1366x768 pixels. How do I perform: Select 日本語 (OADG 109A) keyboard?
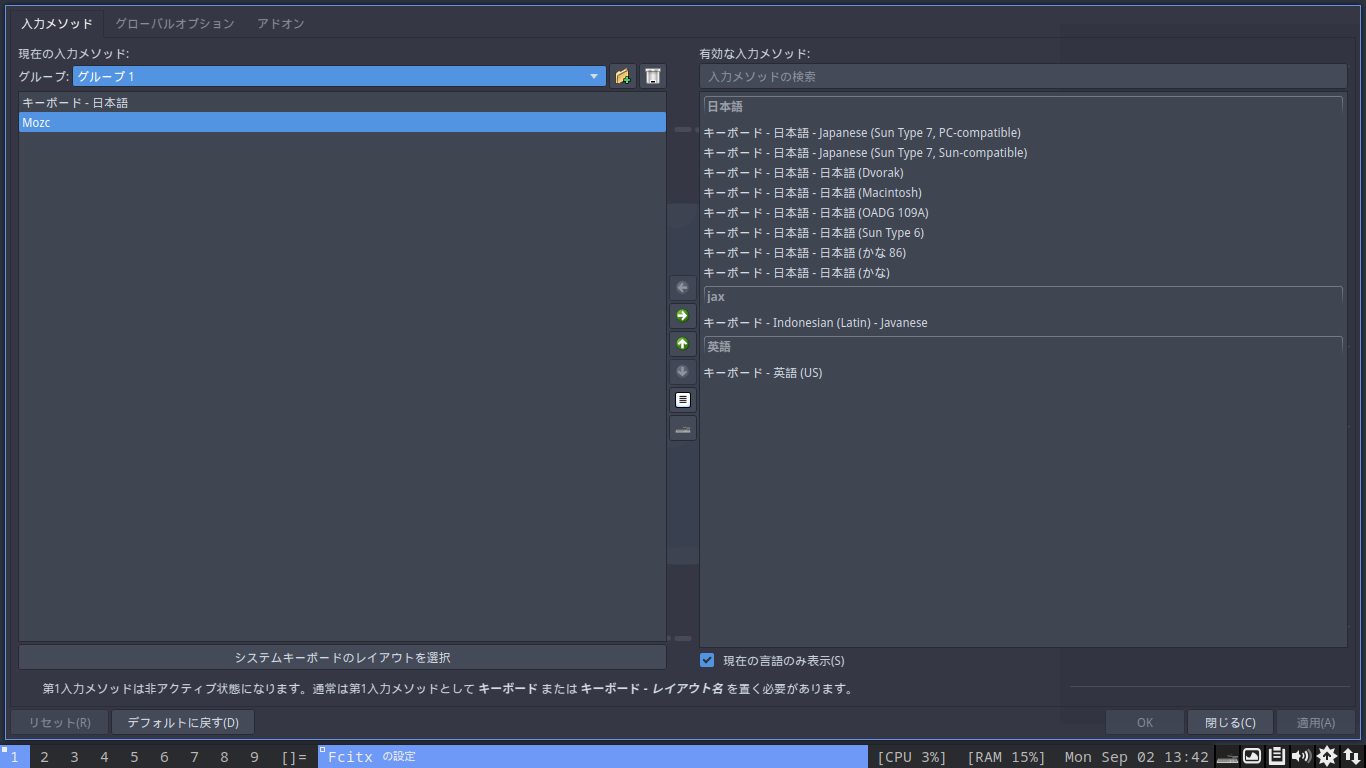(1023, 212)
